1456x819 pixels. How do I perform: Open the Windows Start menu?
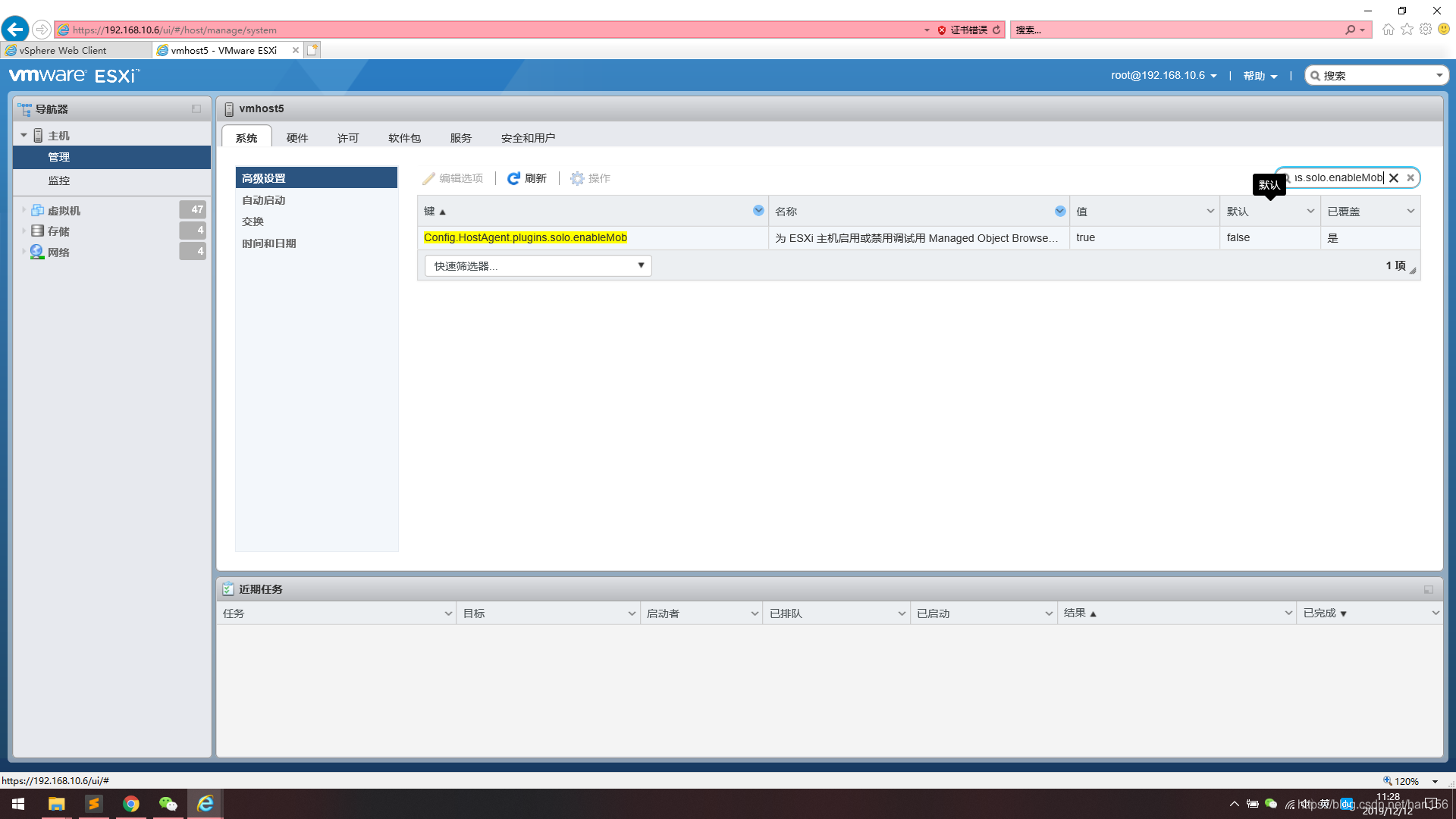point(18,804)
